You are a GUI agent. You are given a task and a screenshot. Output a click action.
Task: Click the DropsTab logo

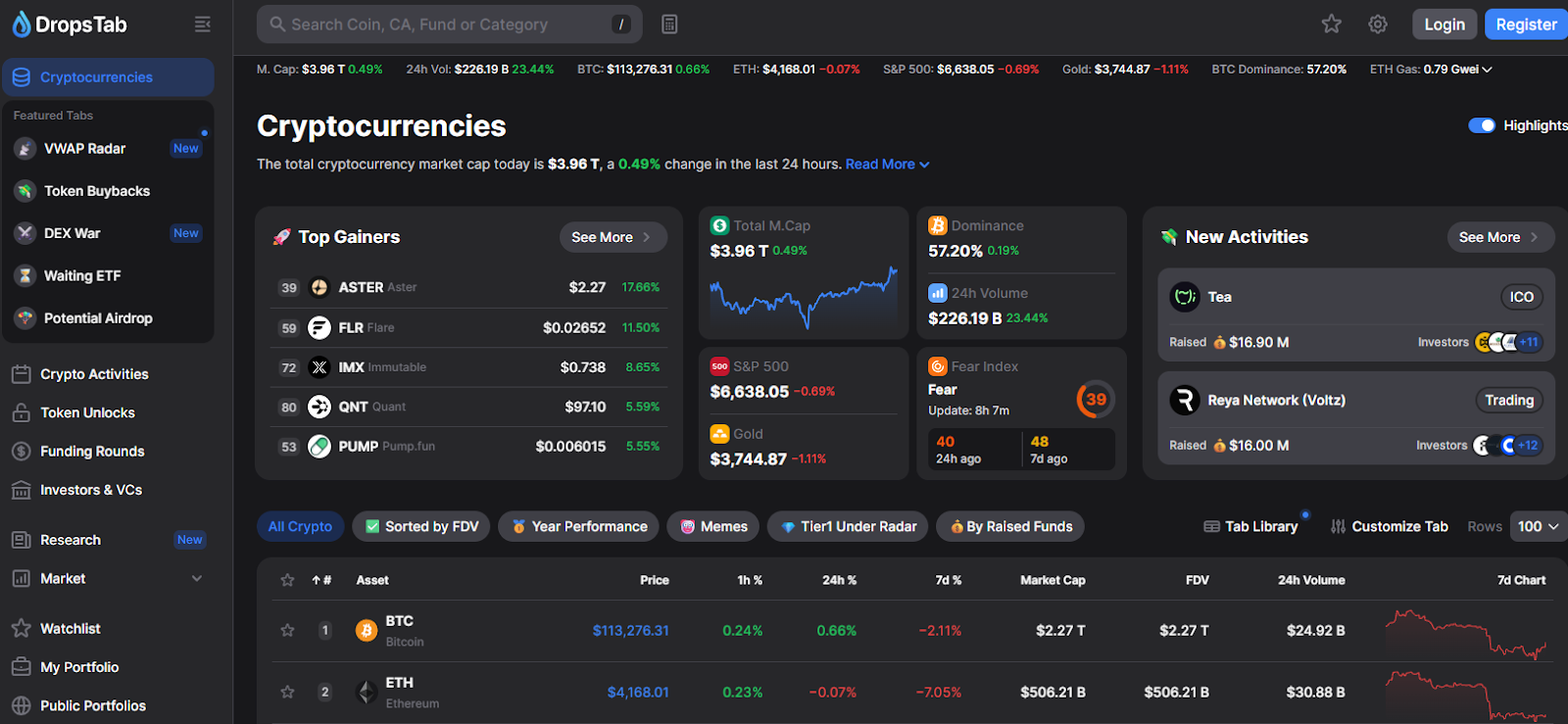pos(70,24)
